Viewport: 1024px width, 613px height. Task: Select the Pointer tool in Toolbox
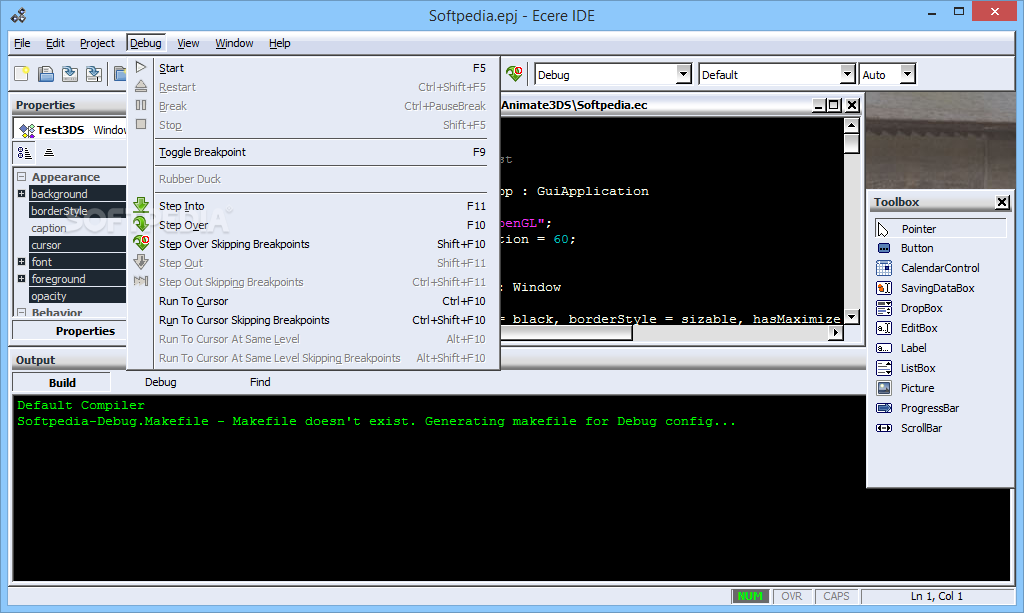940,228
